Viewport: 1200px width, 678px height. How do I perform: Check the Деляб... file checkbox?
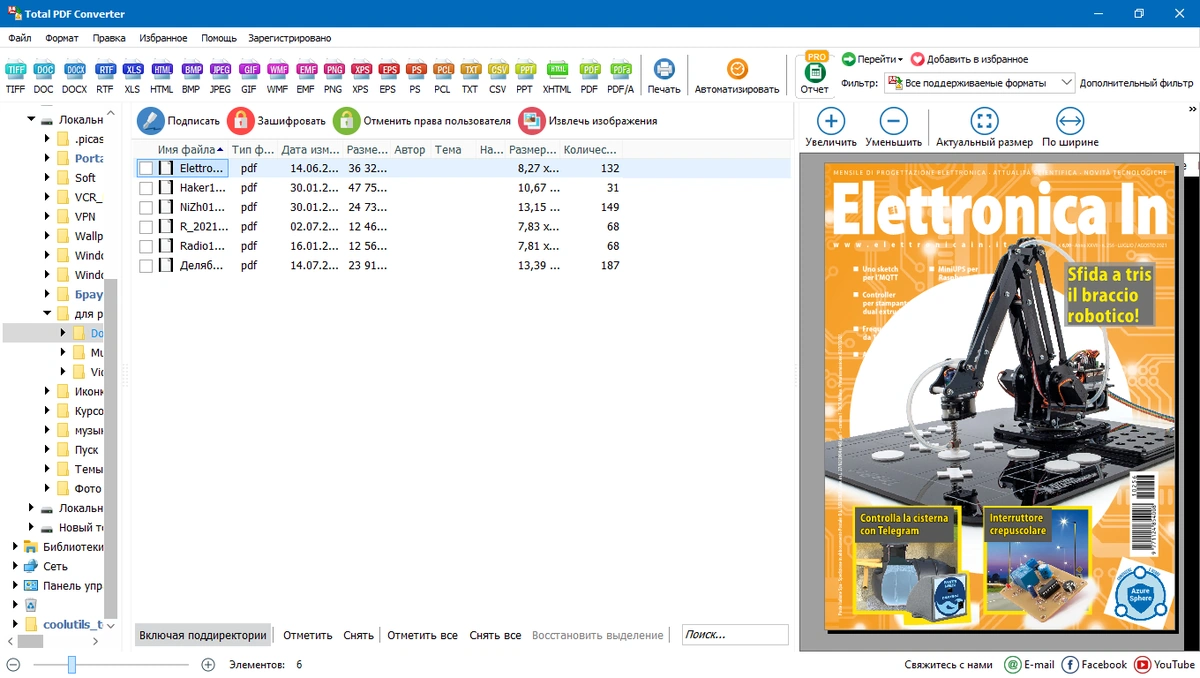point(146,266)
